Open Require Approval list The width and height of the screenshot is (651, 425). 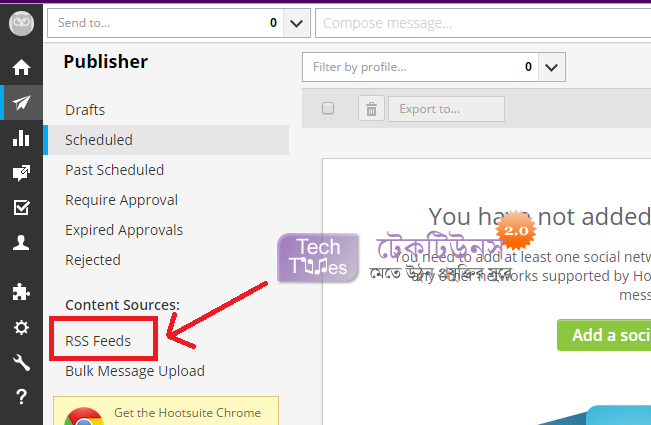pos(122,200)
